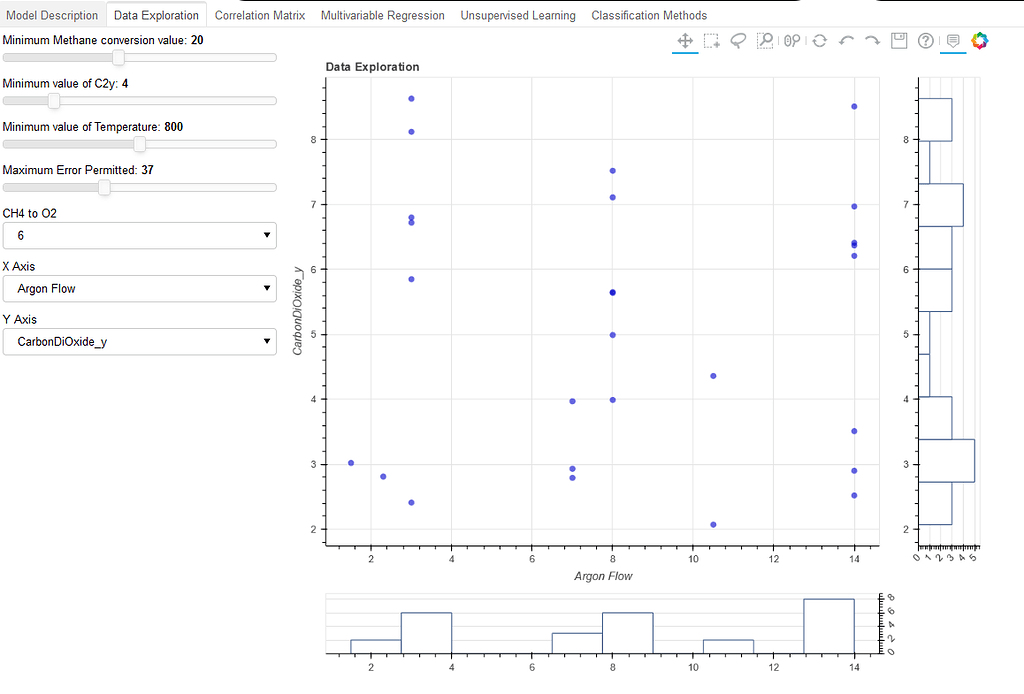The width and height of the screenshot is (1024, 694).
Task: Switch to the Correlation Matrix tab
Action: point(259,15)
